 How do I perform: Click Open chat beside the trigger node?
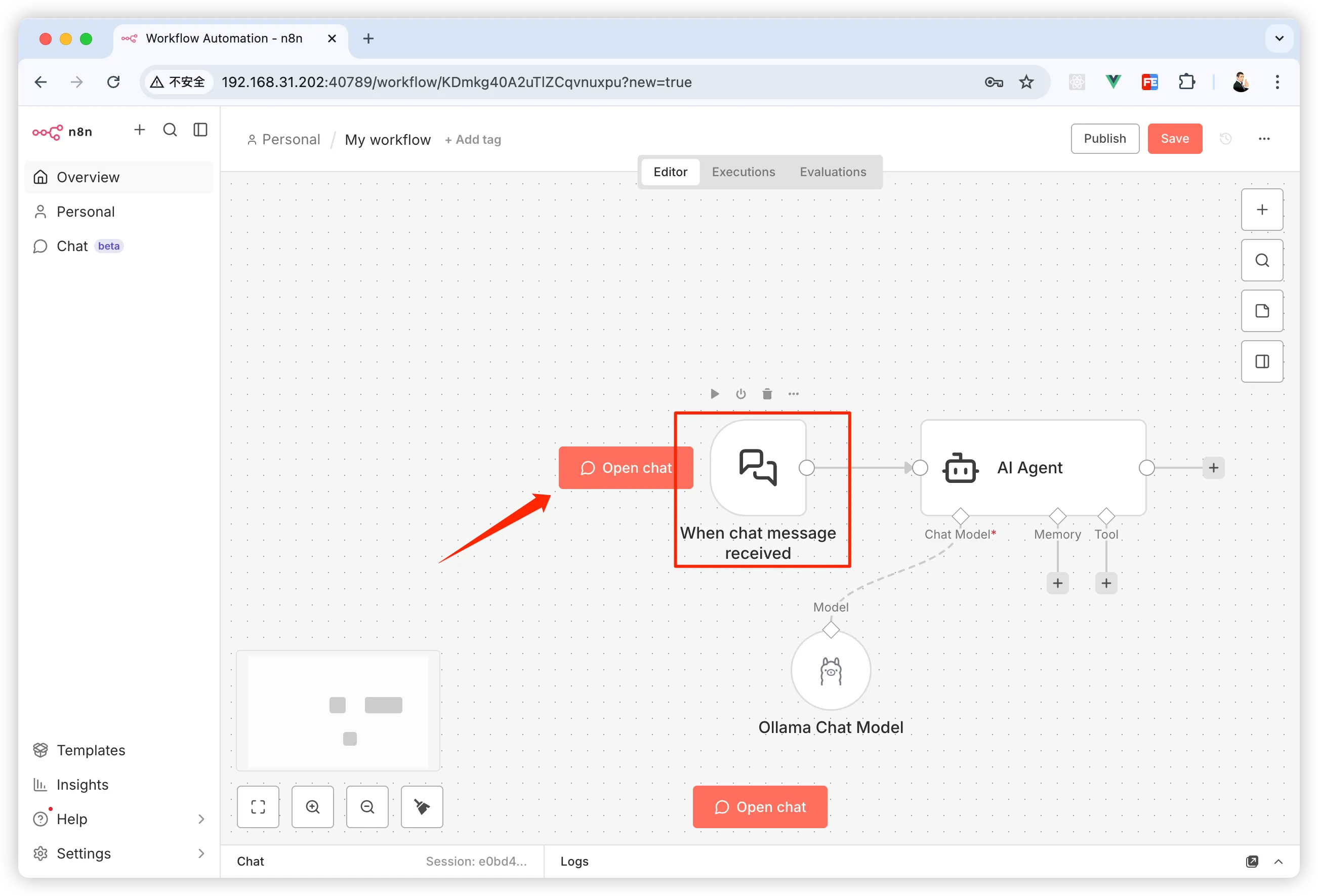pos(626,468)
